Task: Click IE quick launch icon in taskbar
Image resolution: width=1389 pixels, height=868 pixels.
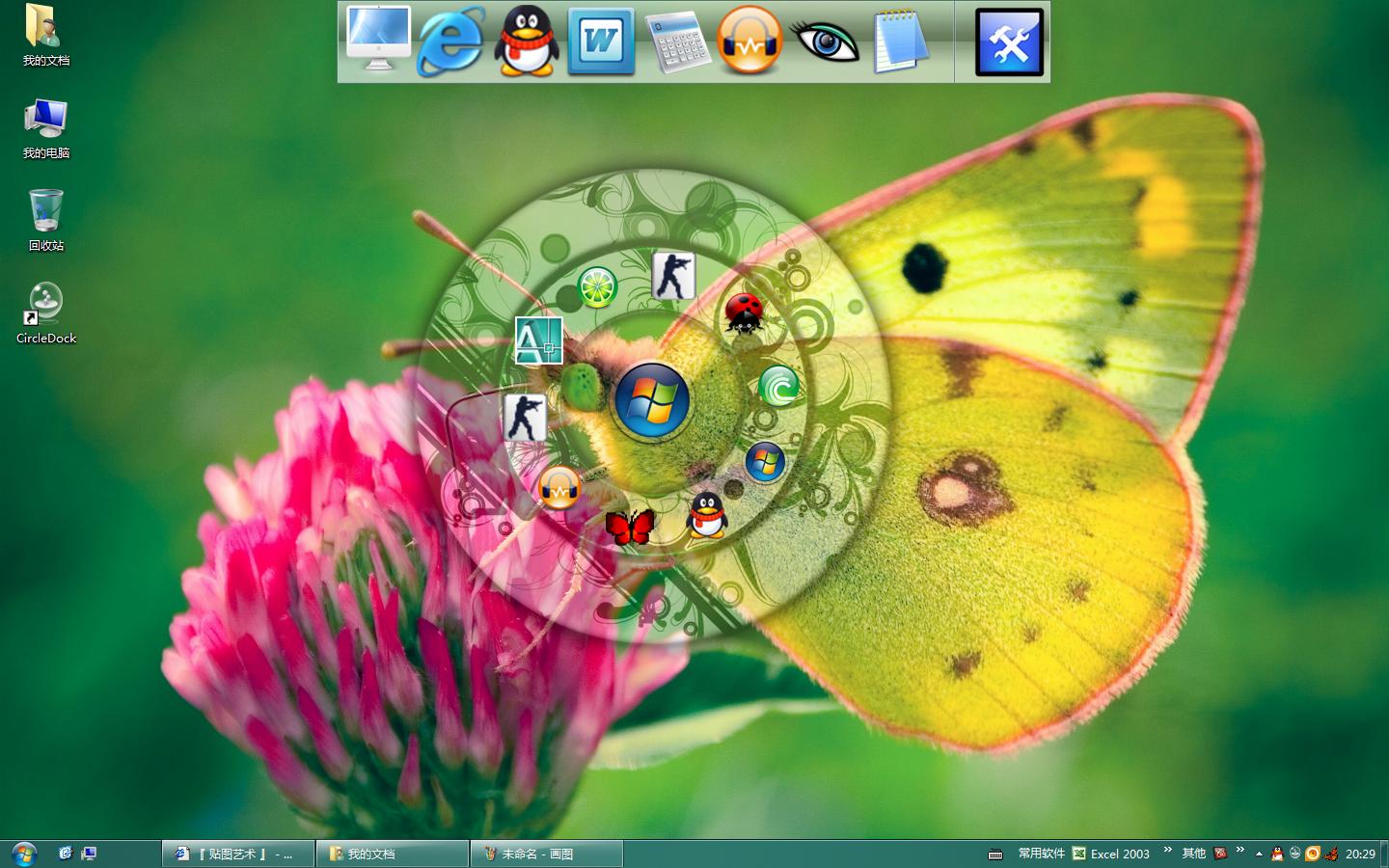Action: point(66,854)
